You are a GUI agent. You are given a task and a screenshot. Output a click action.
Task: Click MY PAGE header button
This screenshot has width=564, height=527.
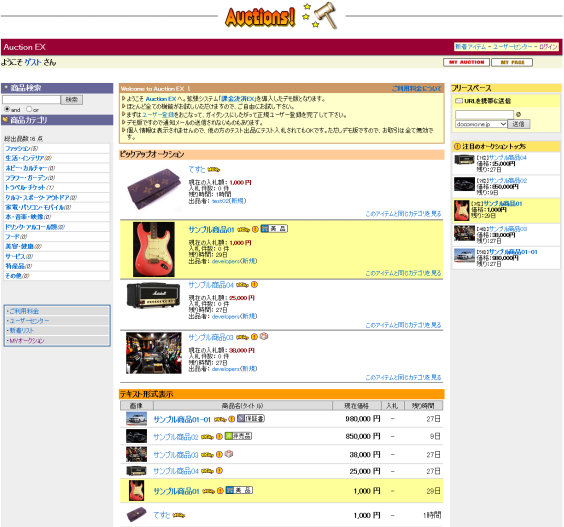[x=512, y=62]
